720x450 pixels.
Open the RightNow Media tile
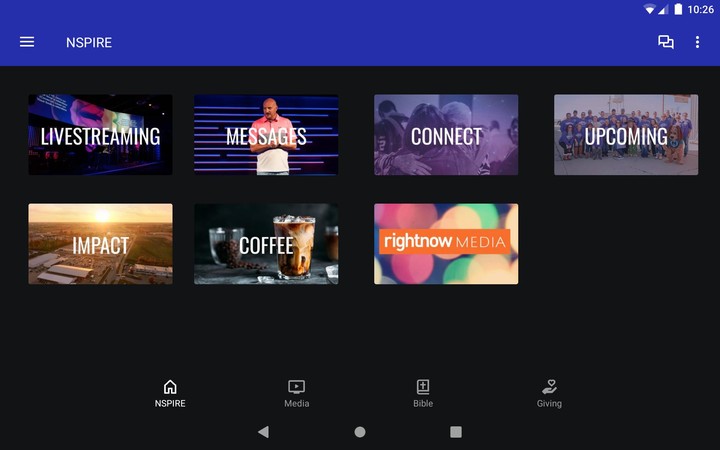[446, 244]
